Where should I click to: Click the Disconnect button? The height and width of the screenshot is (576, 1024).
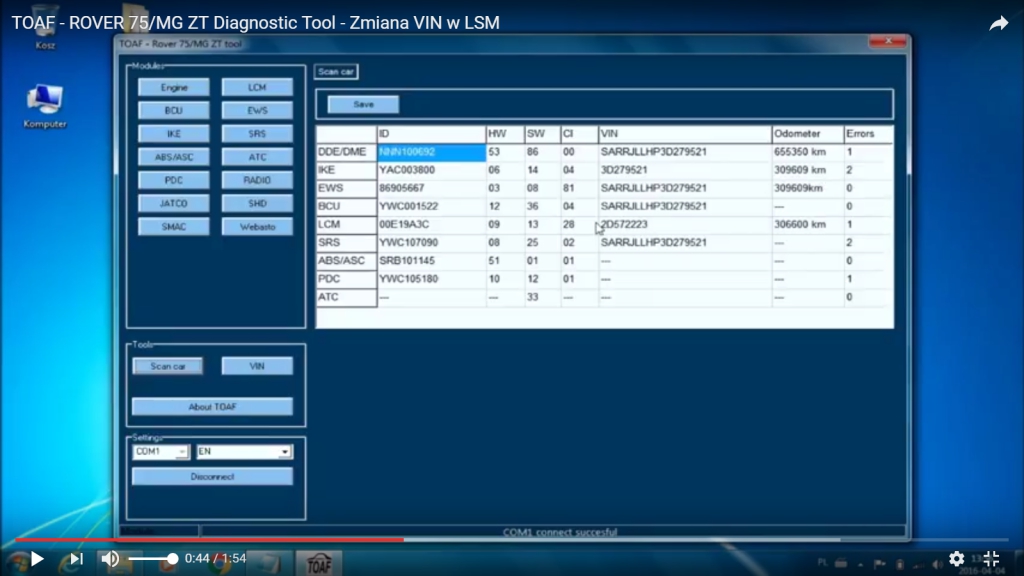[x=212, y=477]
